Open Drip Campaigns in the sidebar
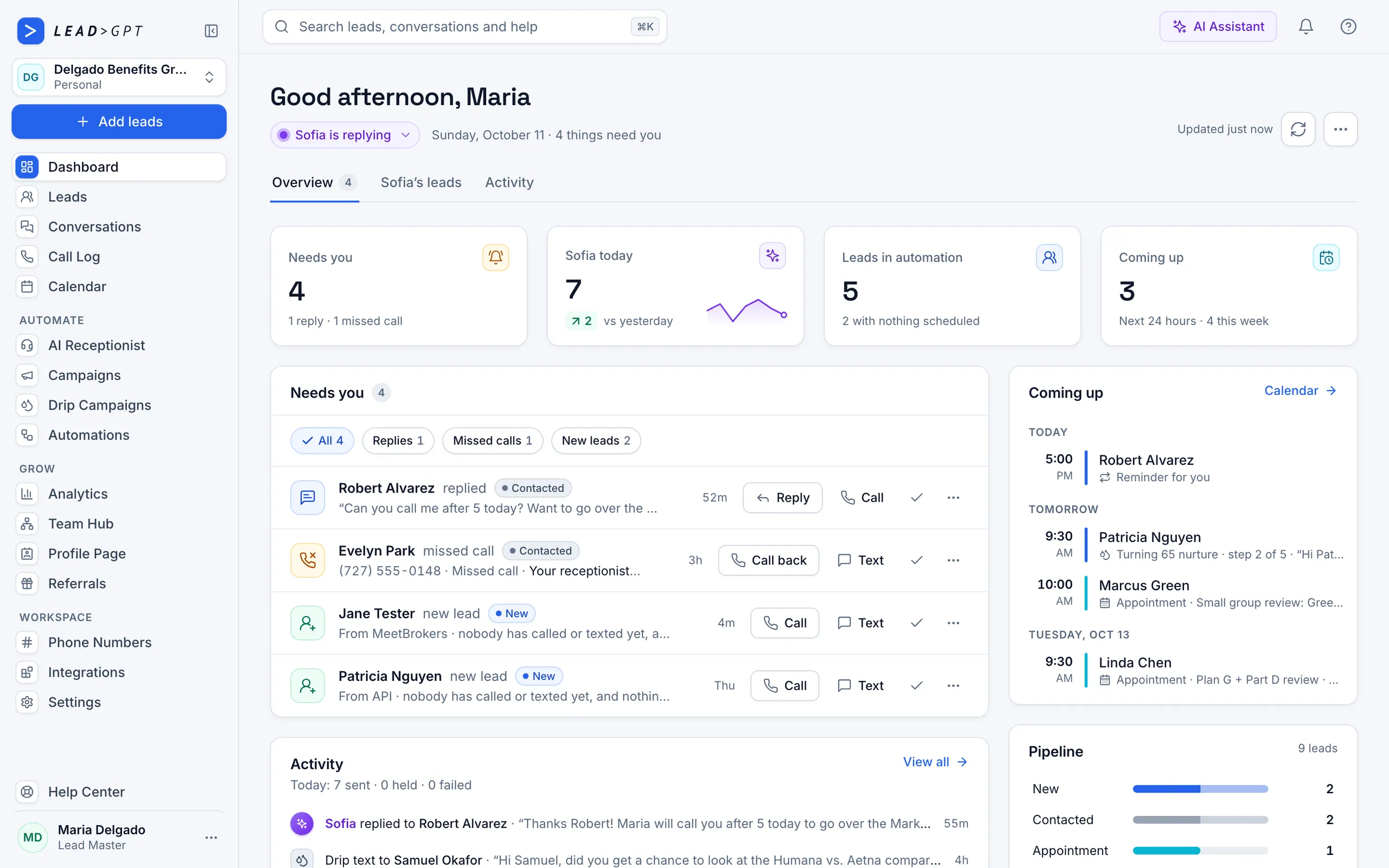1389x868 pixels. tap(119, 405)
